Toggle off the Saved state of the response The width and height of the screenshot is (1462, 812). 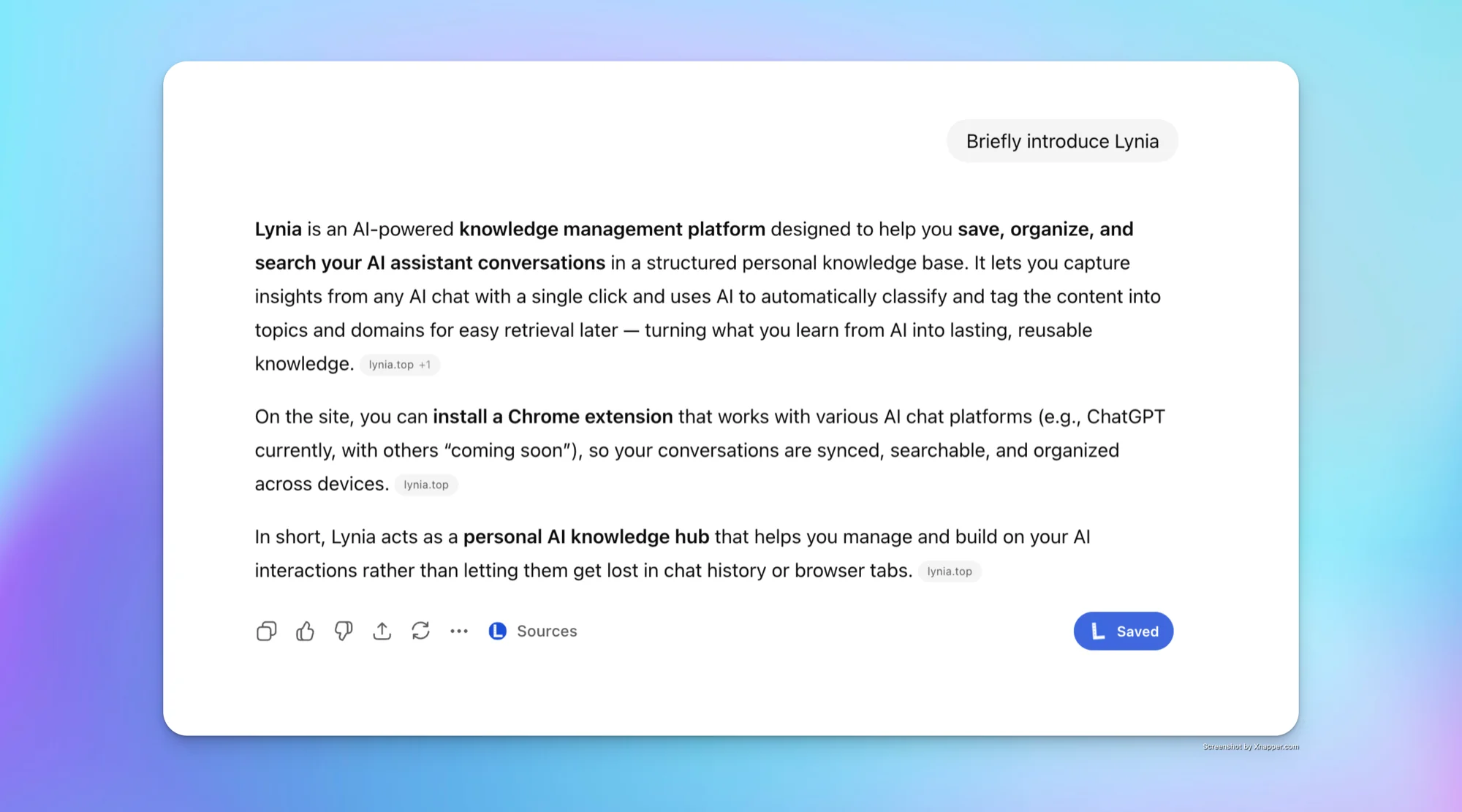tap(1124, 631)
